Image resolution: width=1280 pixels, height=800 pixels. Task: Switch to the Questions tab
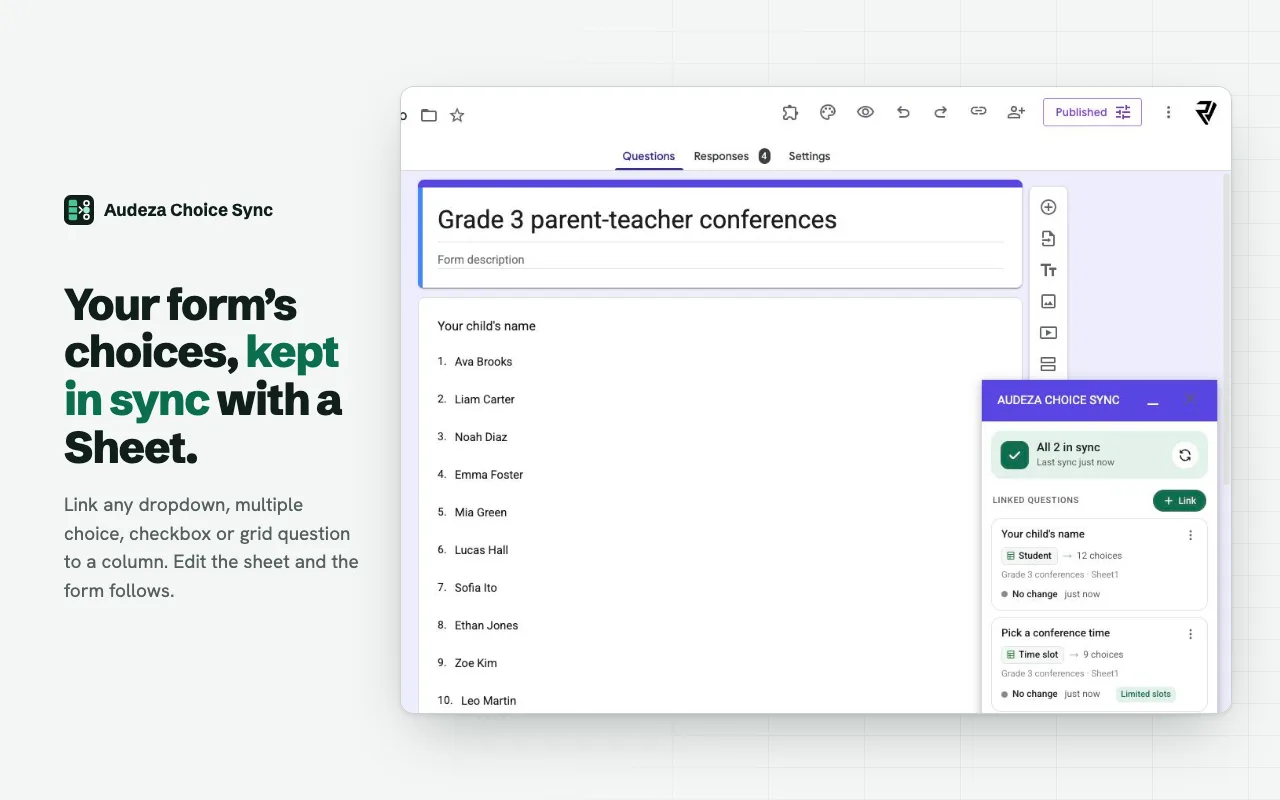coord(649,156)
